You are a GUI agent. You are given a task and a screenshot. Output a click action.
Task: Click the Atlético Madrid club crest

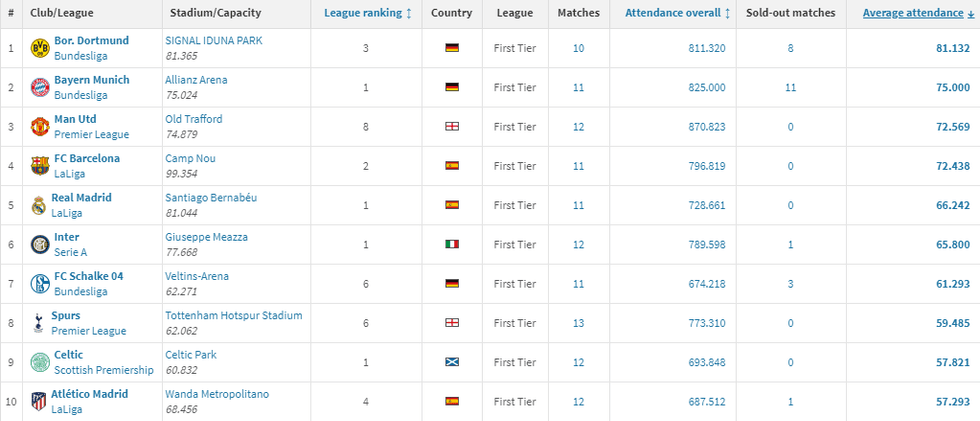point(39,401)
